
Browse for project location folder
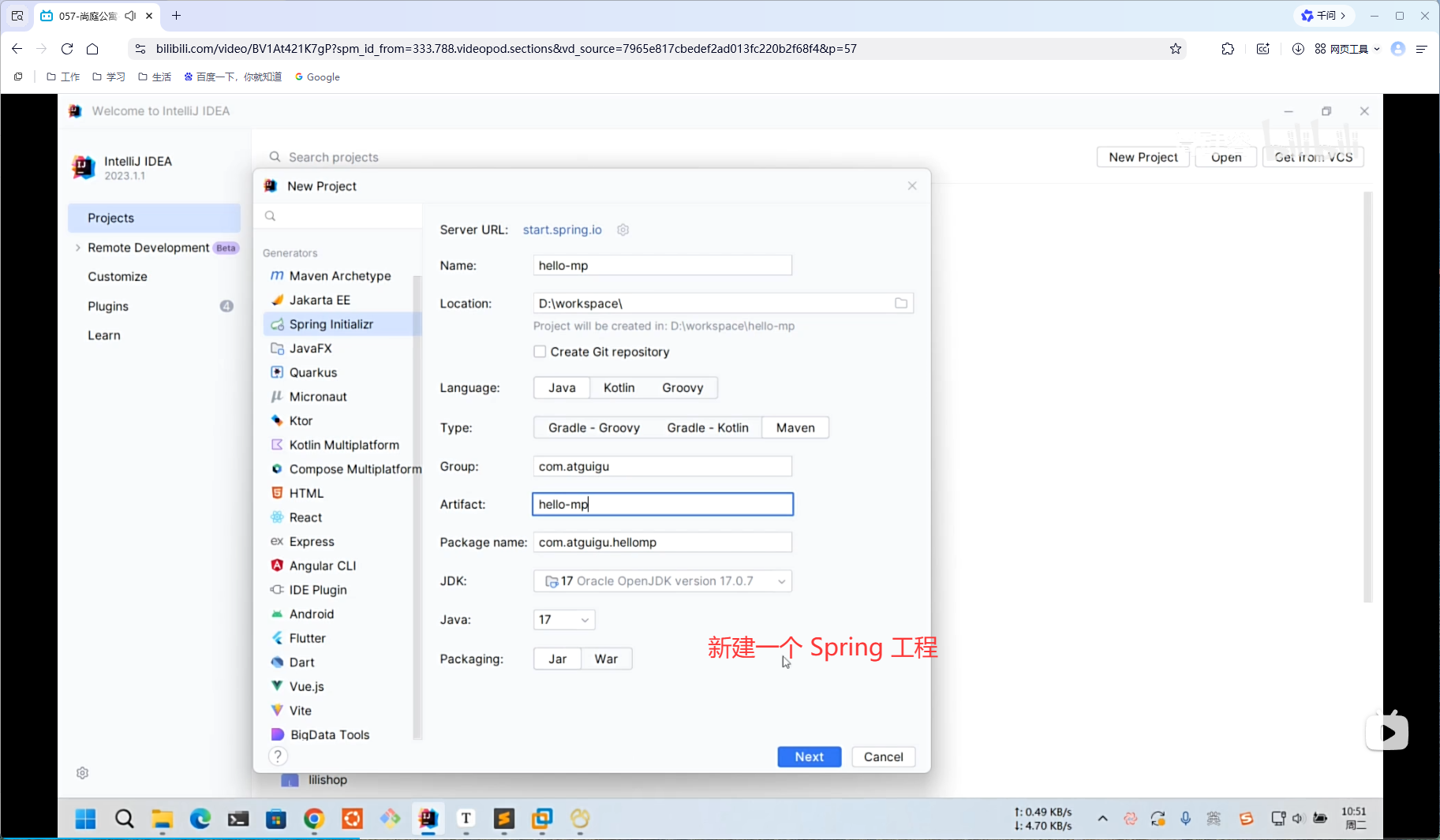pyautogui.click(x=901, y=304)
